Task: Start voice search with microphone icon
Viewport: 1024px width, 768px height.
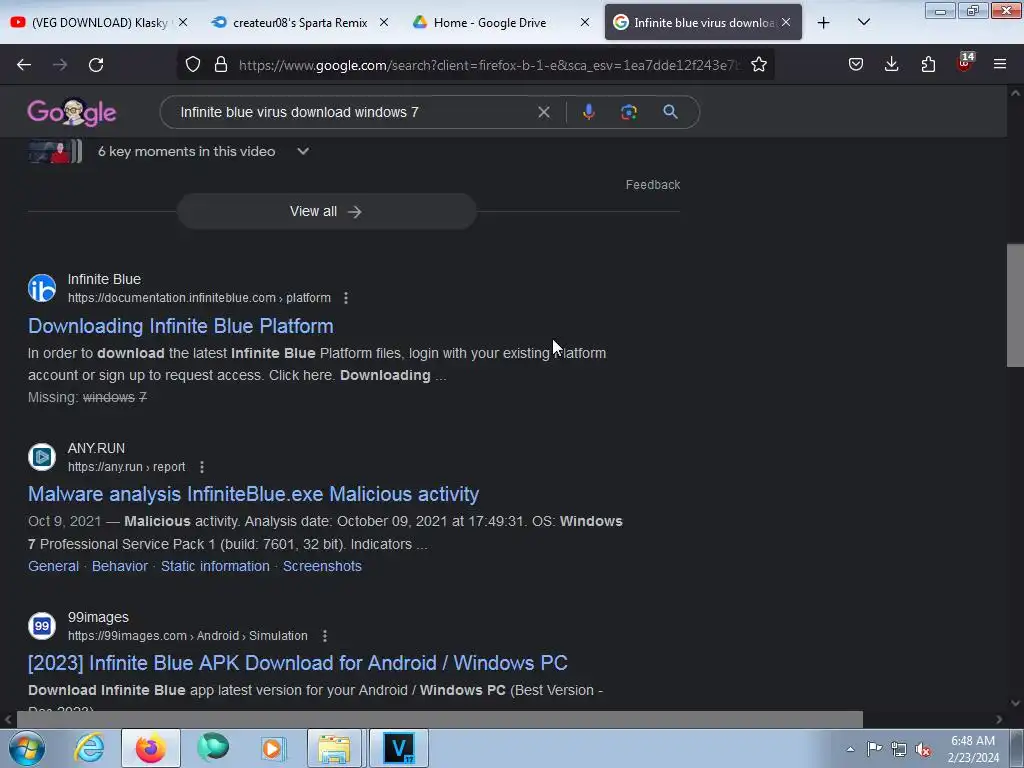Action: 588,112
